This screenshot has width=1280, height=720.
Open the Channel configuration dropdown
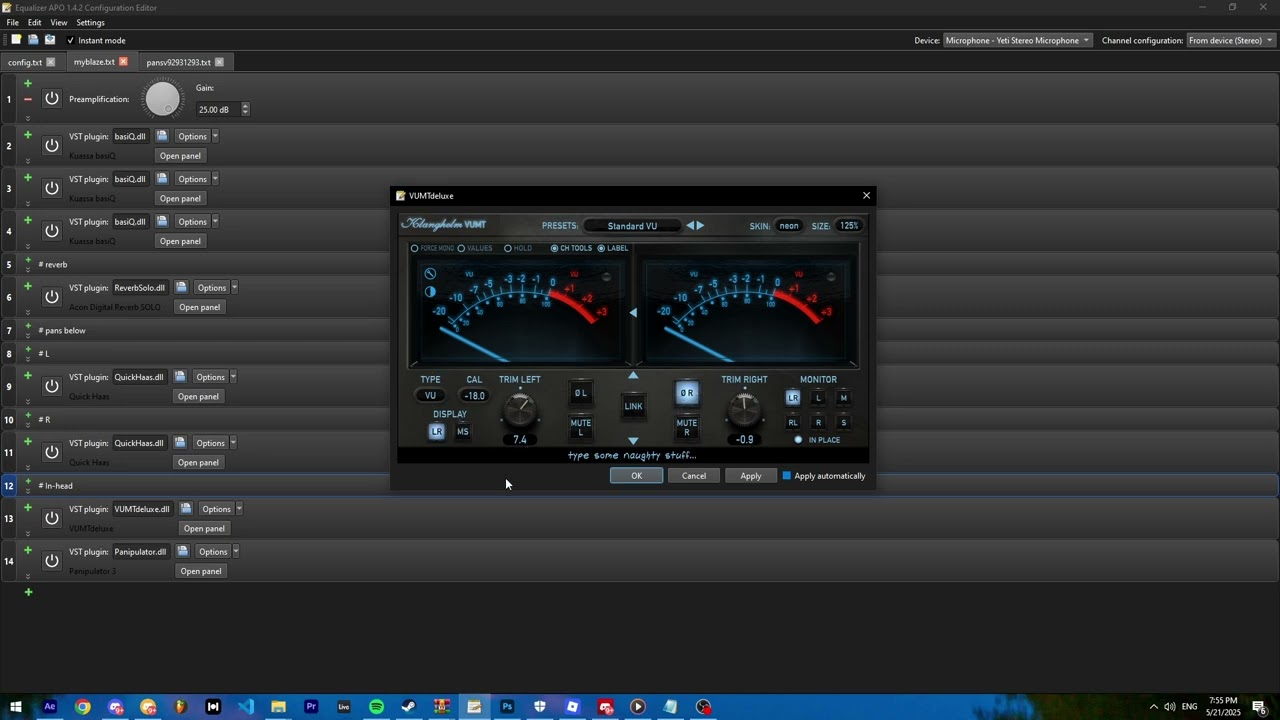(x=1231, y=40)
